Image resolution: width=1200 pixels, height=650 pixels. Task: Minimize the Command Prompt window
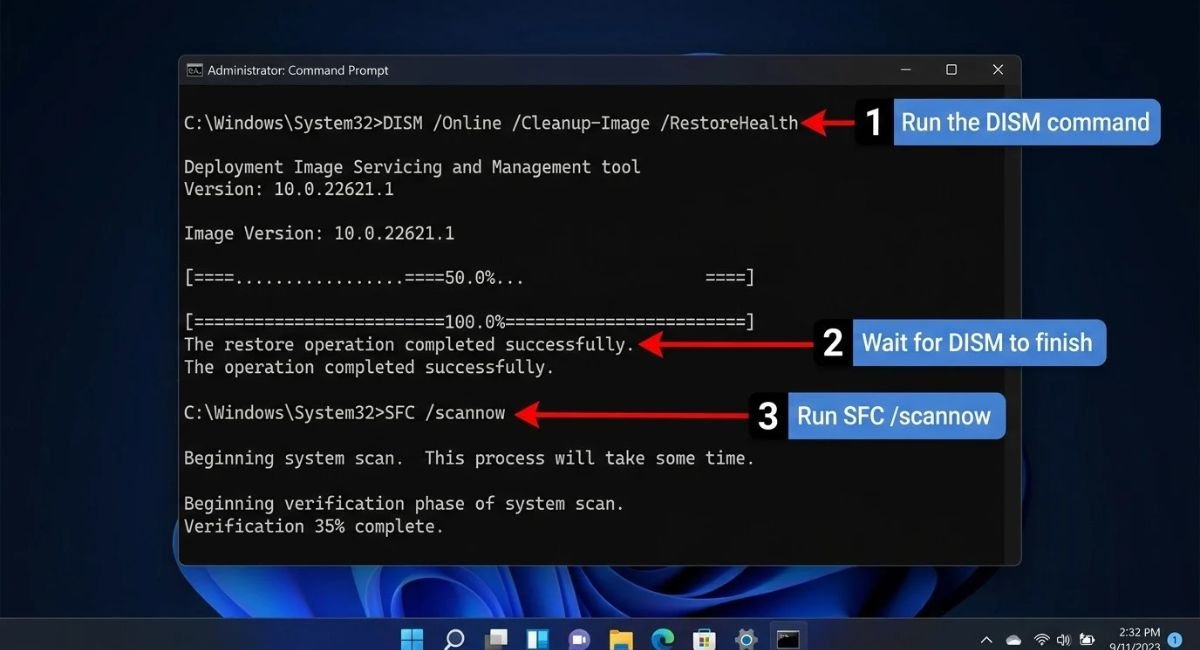click(904, 70)
